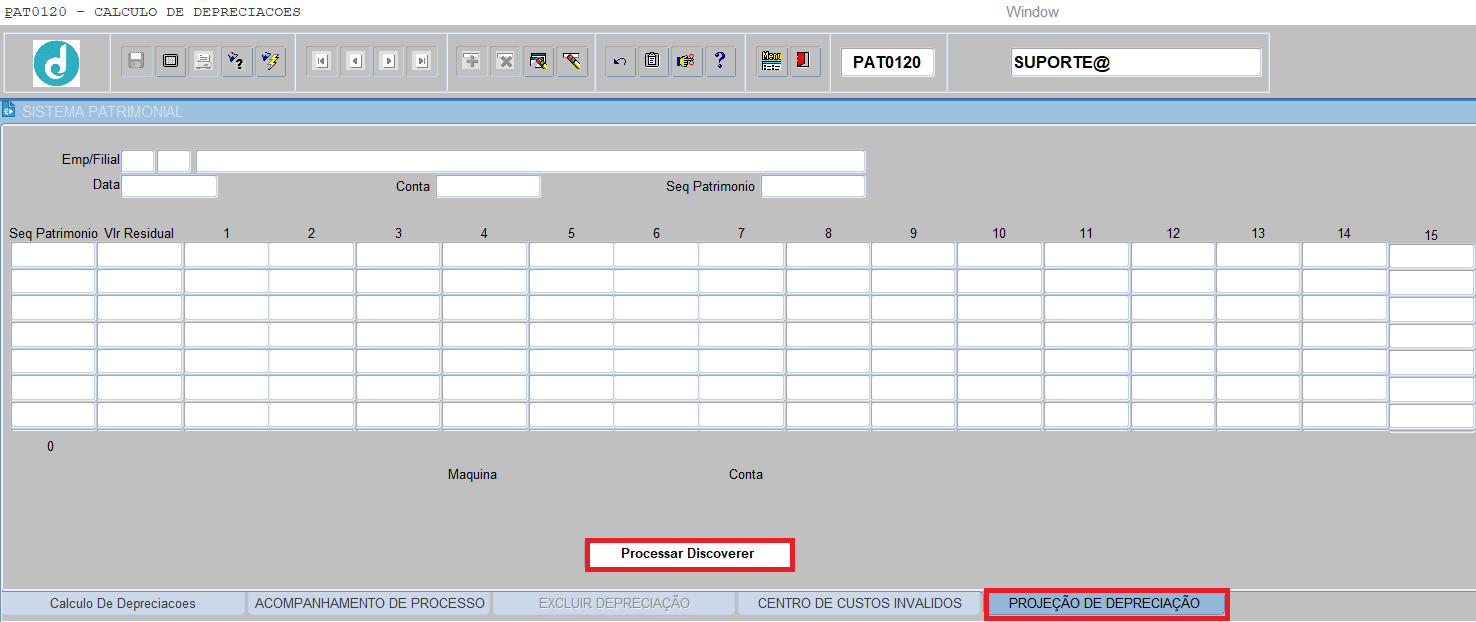
Task: Open the Menu icon in toolbar
Action: (771, 62)
